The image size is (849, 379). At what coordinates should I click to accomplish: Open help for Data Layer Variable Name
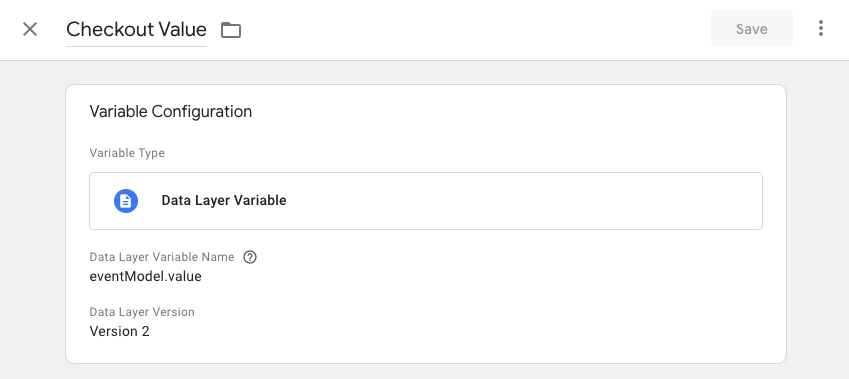coord(250,257)
